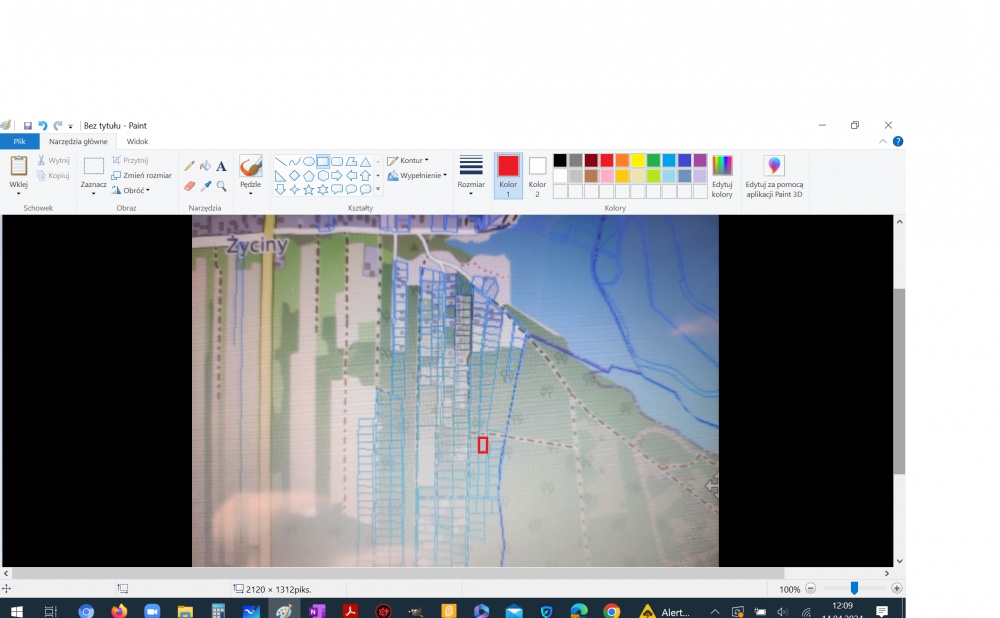Choose the Oval shape
This screenshot has height=618, width=1000.
(309, 161)
